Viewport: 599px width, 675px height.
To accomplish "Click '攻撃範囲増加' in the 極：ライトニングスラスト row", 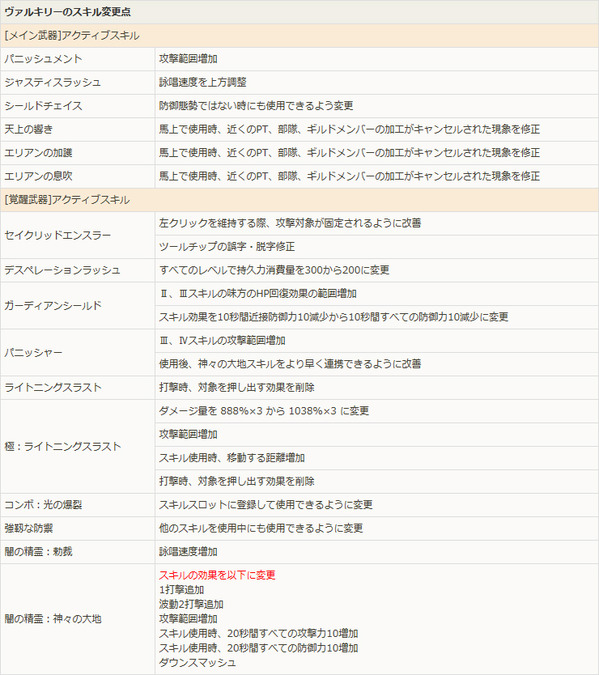I will click(x=188, y=434).
